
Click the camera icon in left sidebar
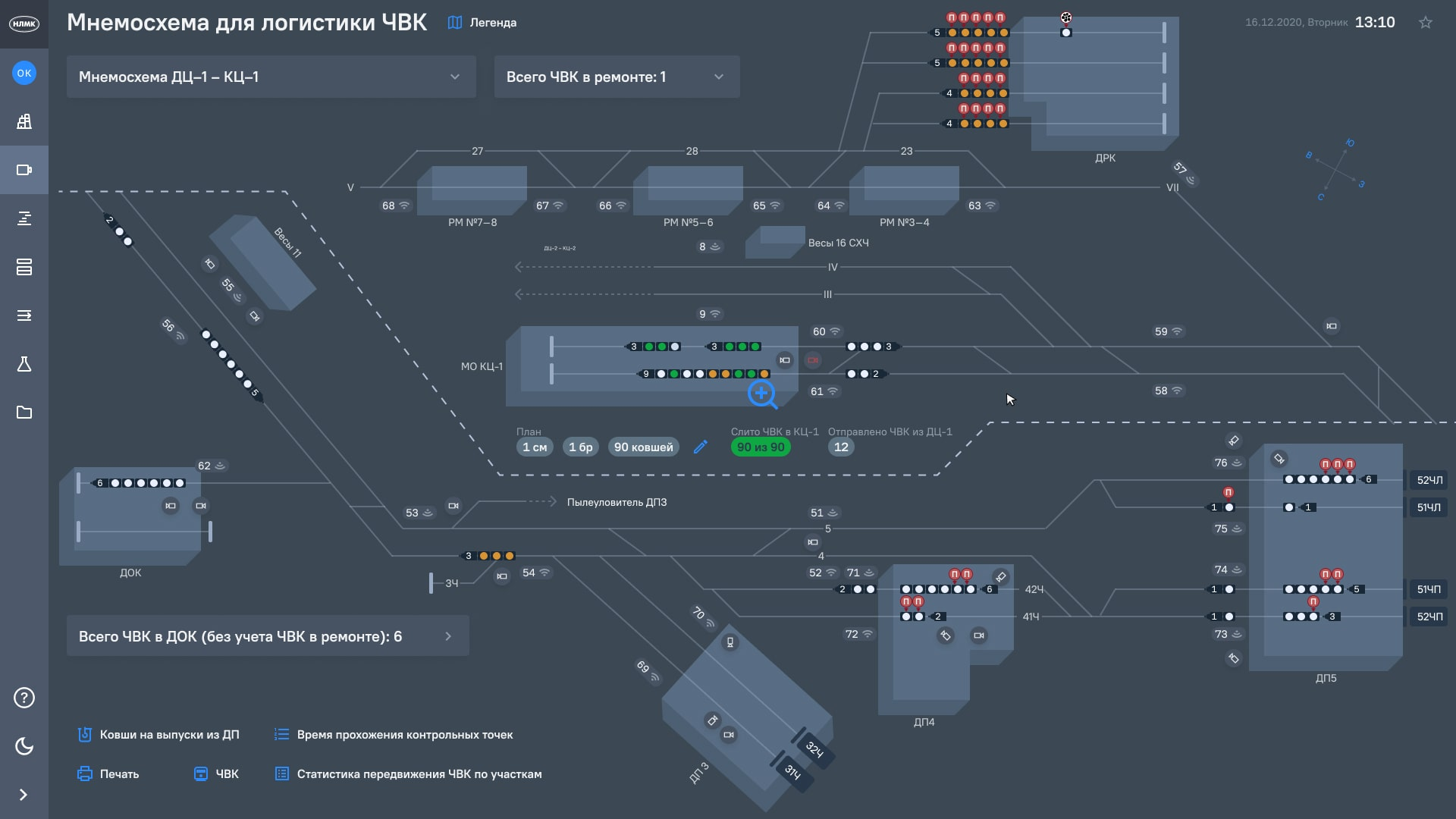(24, 170)
